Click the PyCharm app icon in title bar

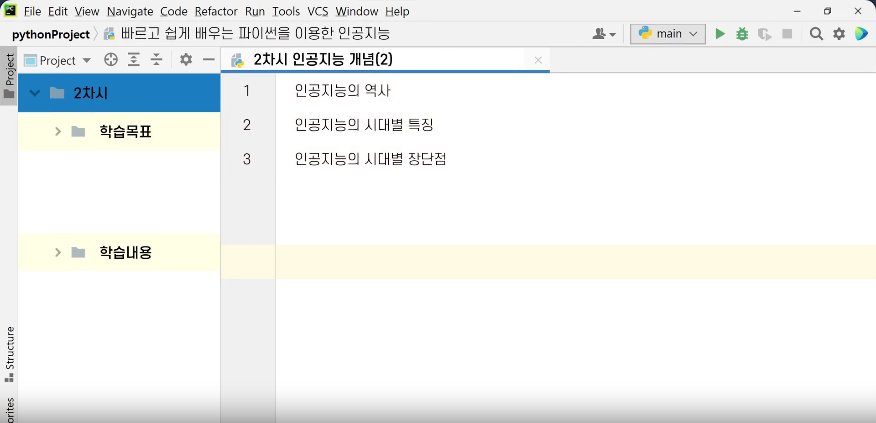(9, 10)
